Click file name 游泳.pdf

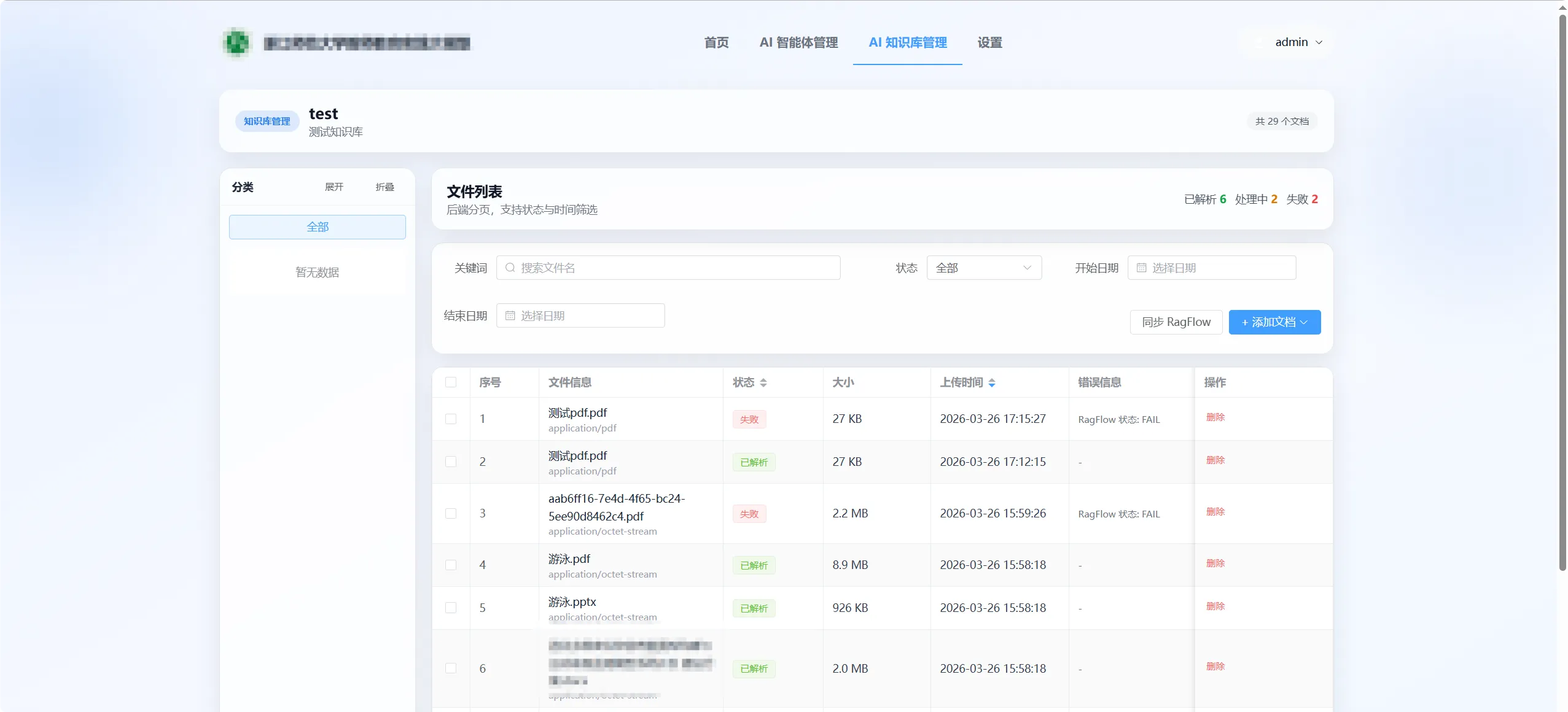tap(569, 559)
